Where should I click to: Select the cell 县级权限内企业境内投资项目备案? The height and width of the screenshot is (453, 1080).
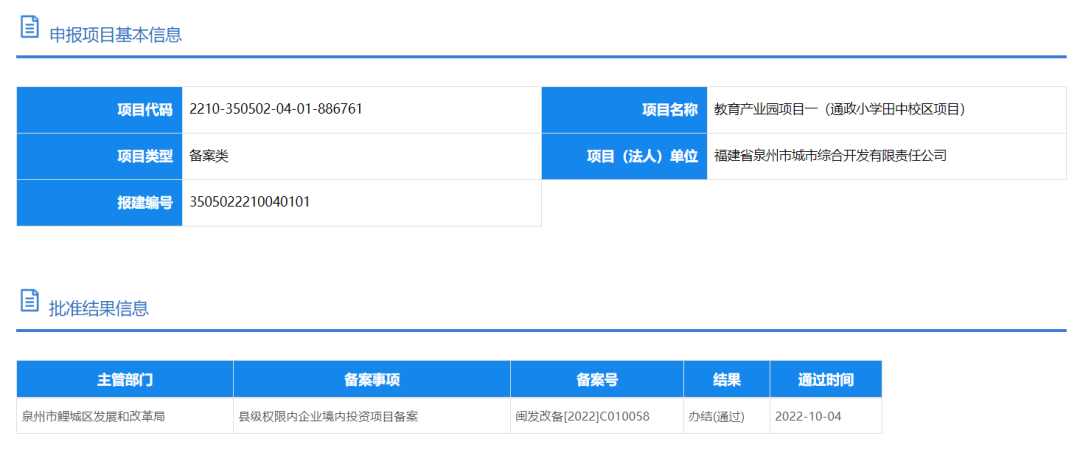pos(372,416)
